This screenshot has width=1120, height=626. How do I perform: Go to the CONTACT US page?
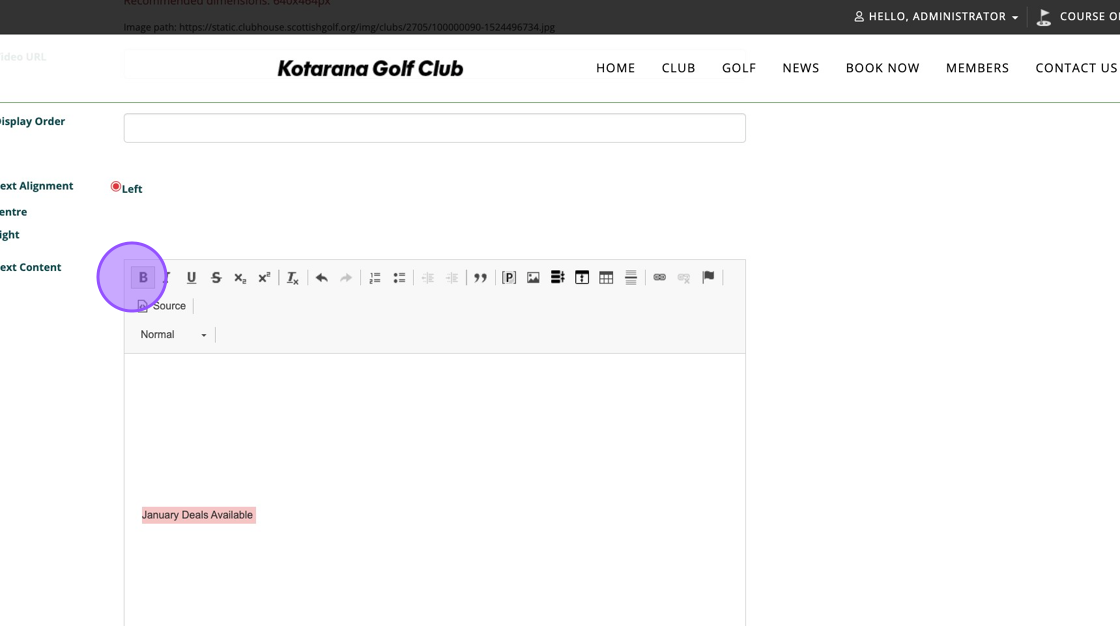point(1076,68)
